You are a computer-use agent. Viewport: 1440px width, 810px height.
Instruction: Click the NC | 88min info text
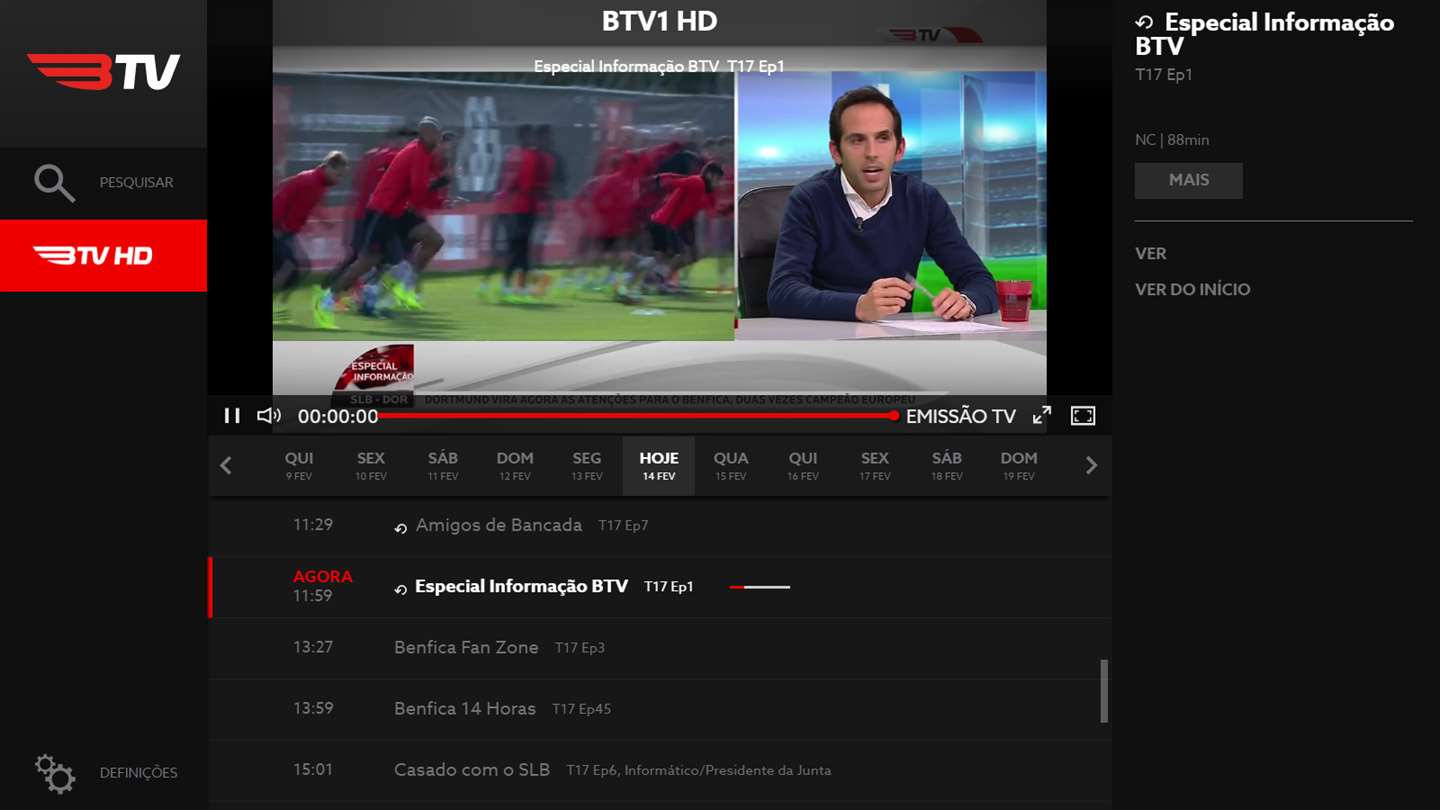1172,140
